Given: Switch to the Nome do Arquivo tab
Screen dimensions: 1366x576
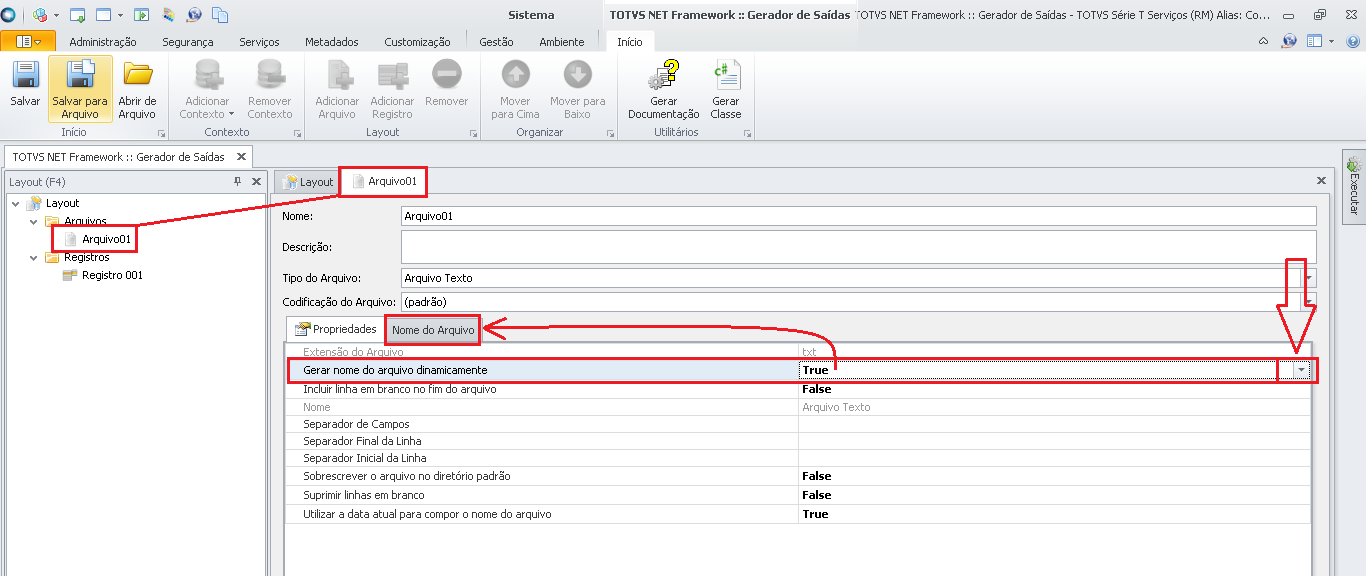Looking at the screenshot, I should coord(433,330).
